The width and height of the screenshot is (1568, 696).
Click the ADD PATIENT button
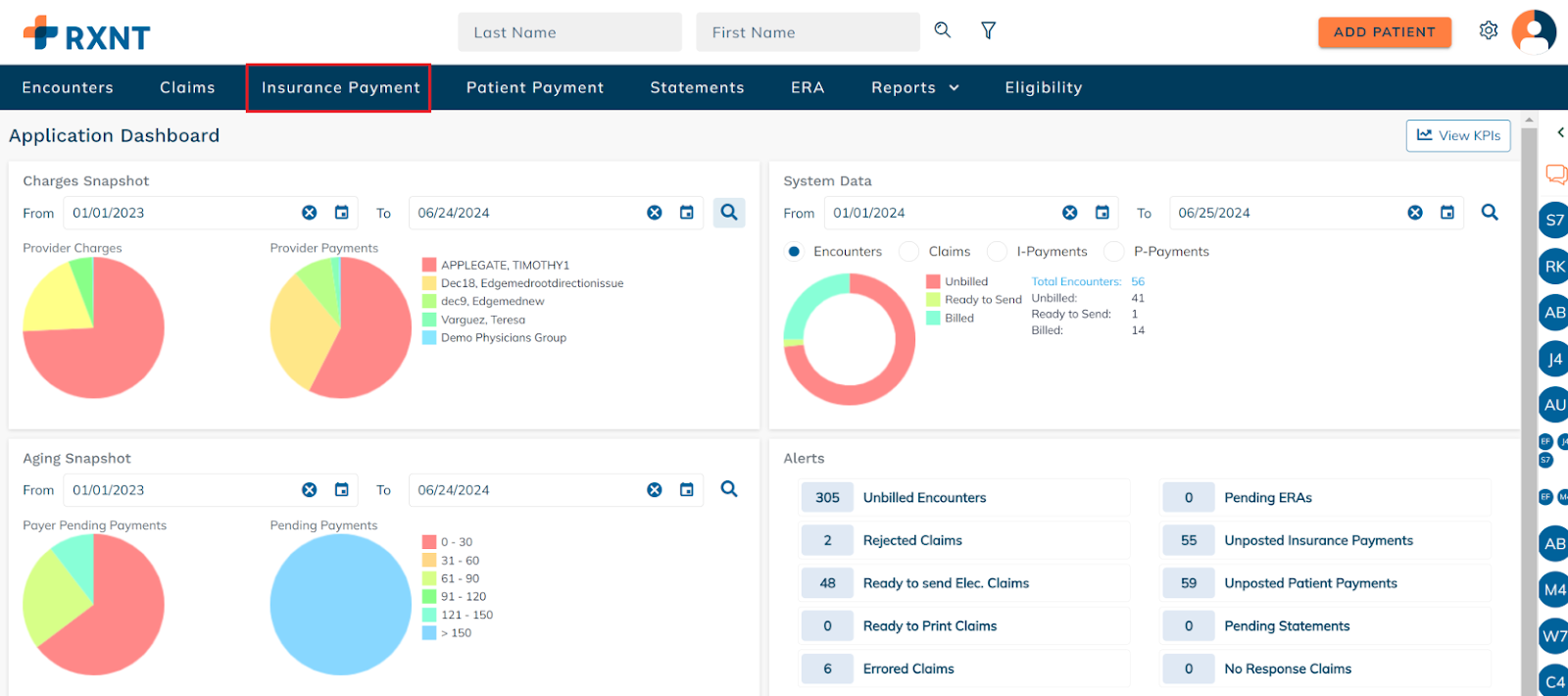(x=1384, y=32)
